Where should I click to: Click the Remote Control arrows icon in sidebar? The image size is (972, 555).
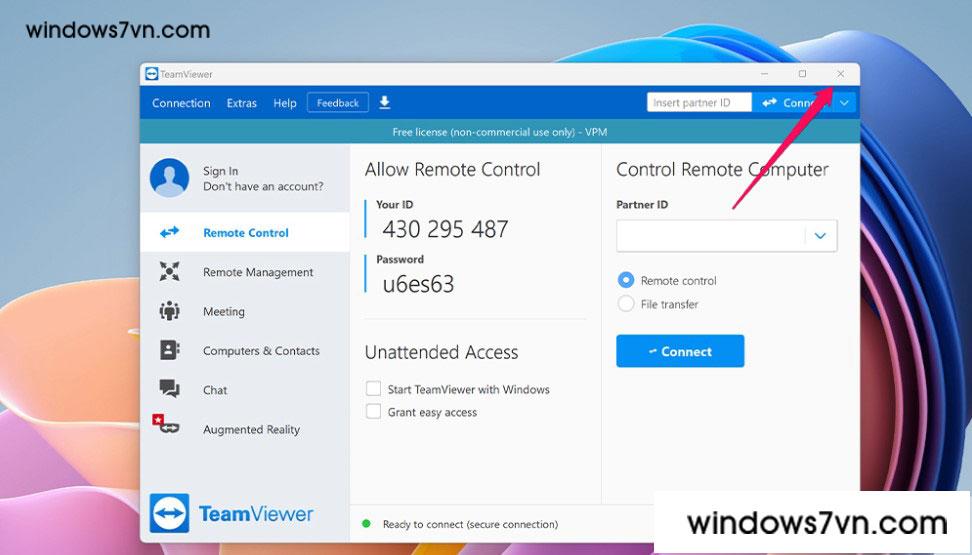click(169, 233)
